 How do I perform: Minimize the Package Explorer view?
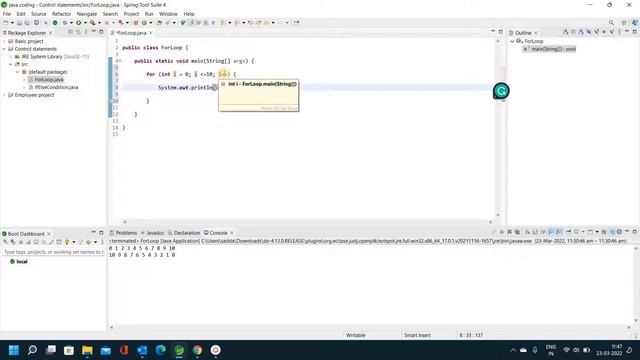(93, 32)
